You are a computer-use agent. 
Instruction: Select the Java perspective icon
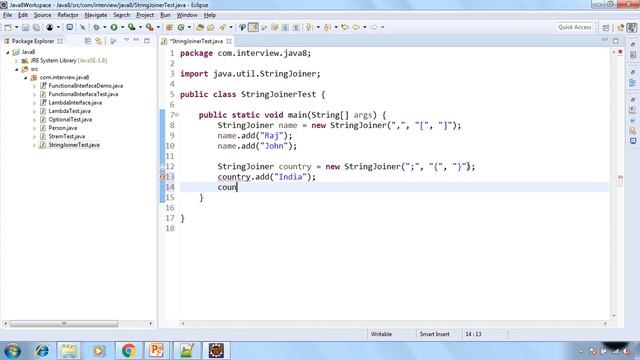[631, 27]
